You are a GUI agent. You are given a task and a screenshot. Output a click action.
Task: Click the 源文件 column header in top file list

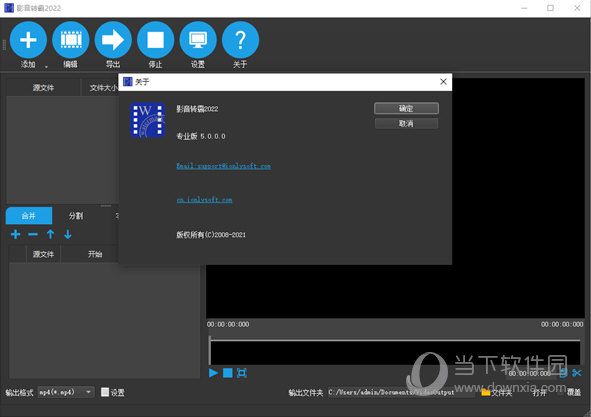pos(43,88)
